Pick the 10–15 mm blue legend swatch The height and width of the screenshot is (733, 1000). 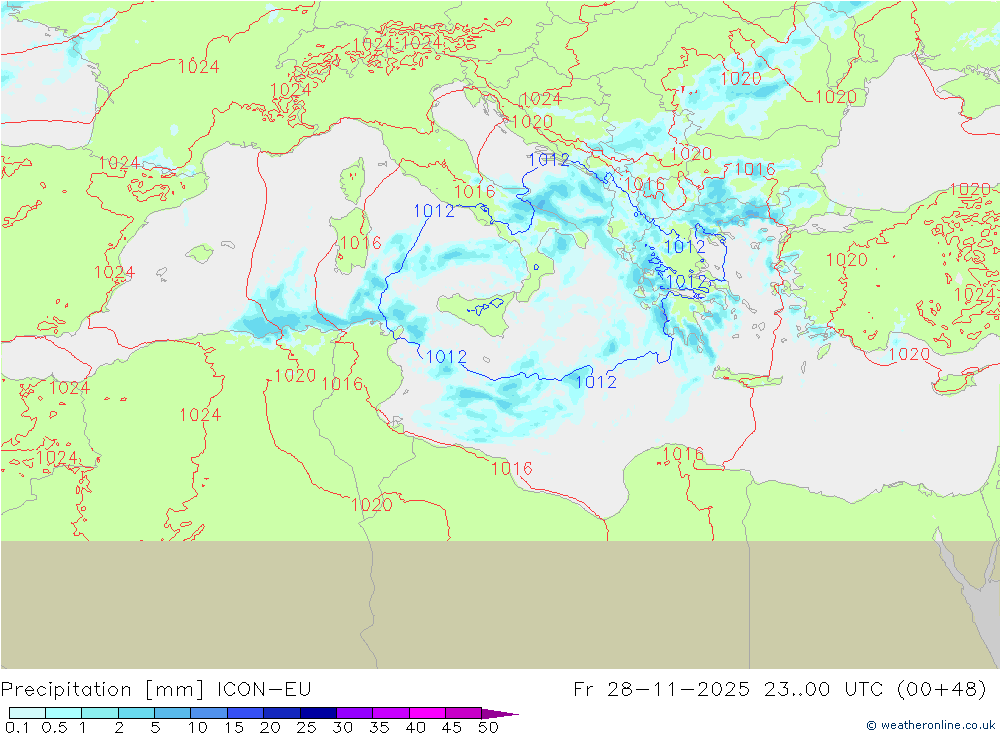(209, 713)
